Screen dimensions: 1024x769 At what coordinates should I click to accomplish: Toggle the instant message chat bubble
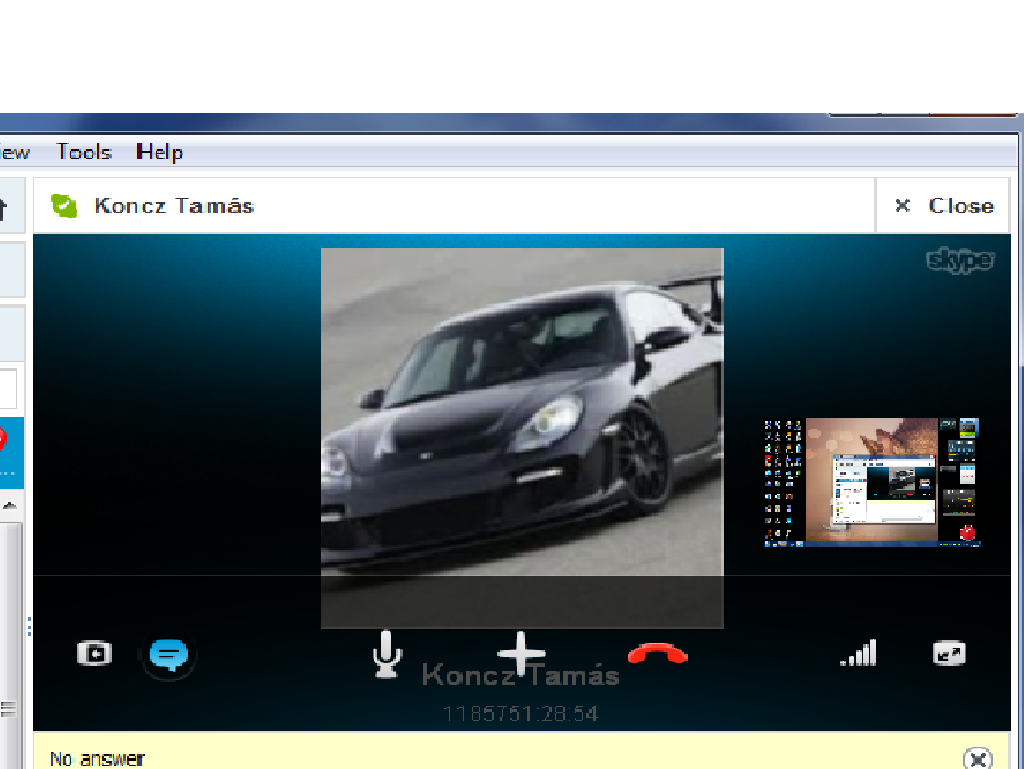pos(168,655)
